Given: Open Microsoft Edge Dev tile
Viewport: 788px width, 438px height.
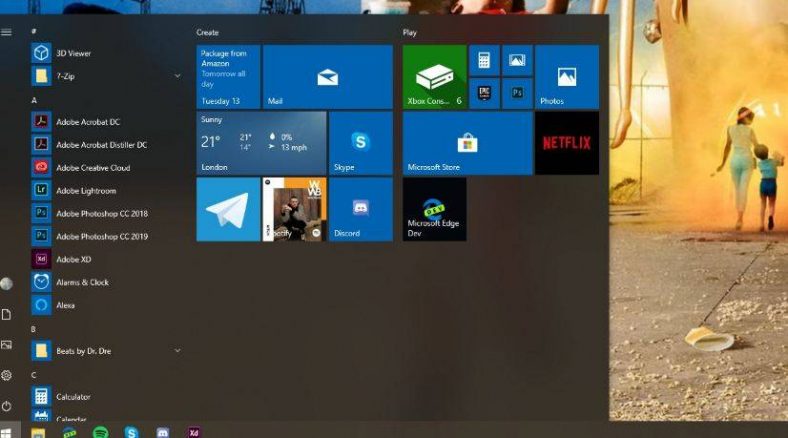Looking at the screenshot, I should [435, 209].
